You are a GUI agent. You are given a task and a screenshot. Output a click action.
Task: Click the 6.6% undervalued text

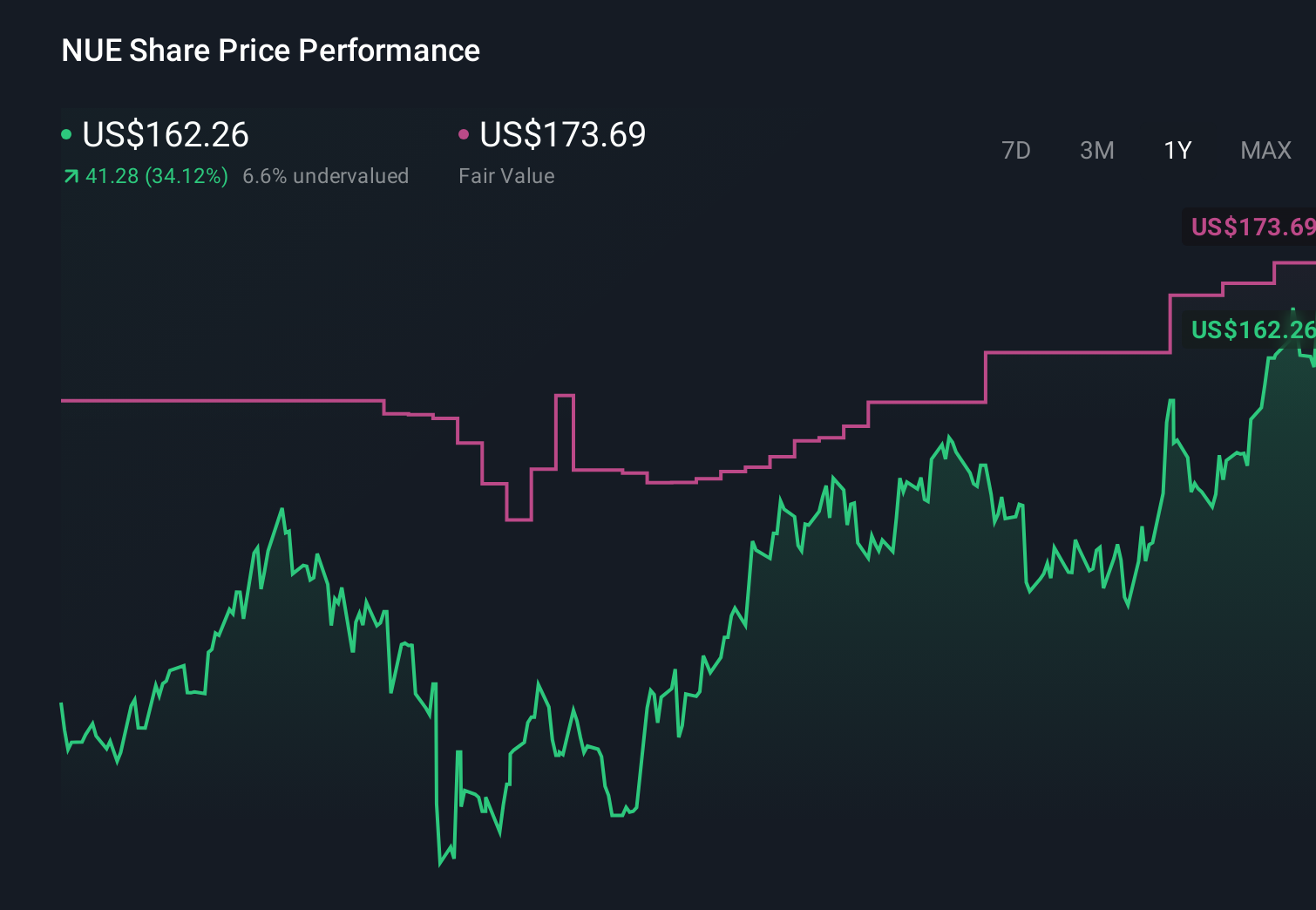326,175
